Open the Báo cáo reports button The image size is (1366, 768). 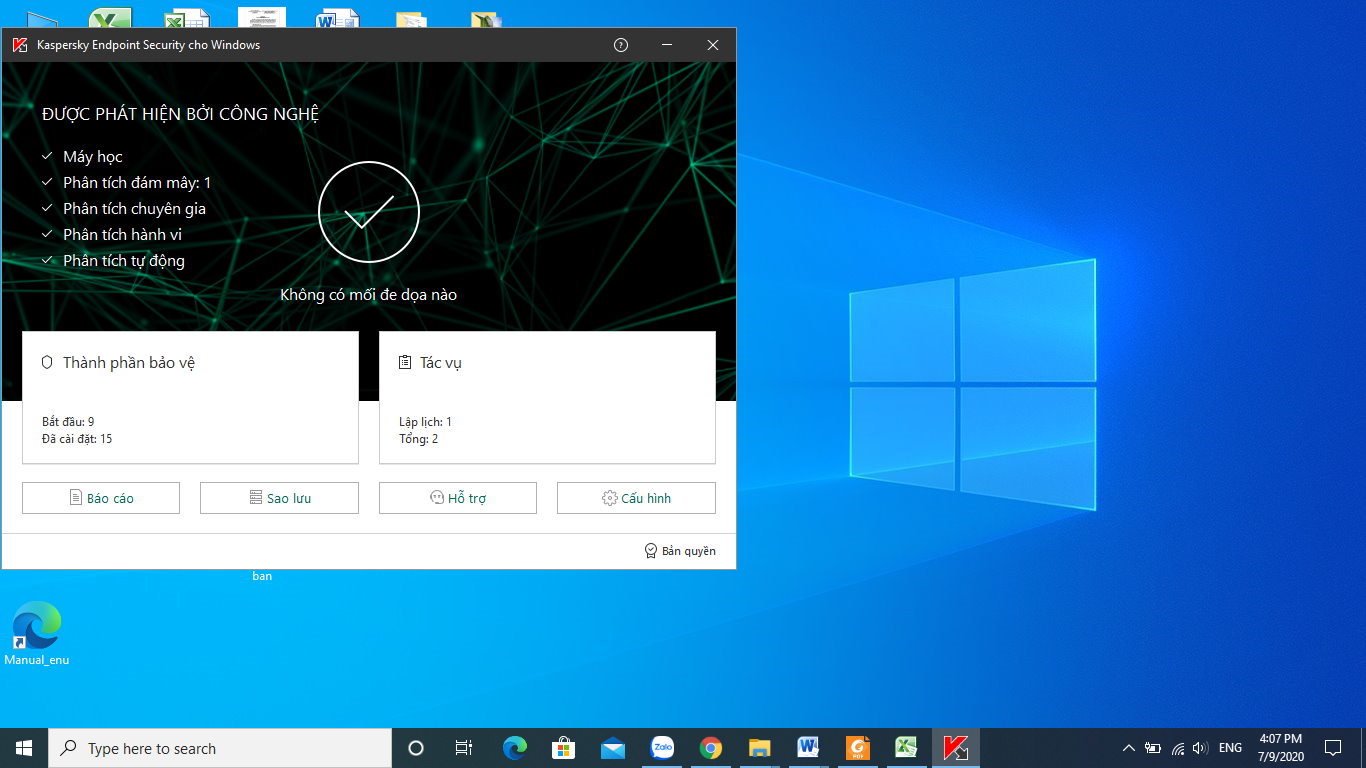pyautogui.click(x=101, y=498)
